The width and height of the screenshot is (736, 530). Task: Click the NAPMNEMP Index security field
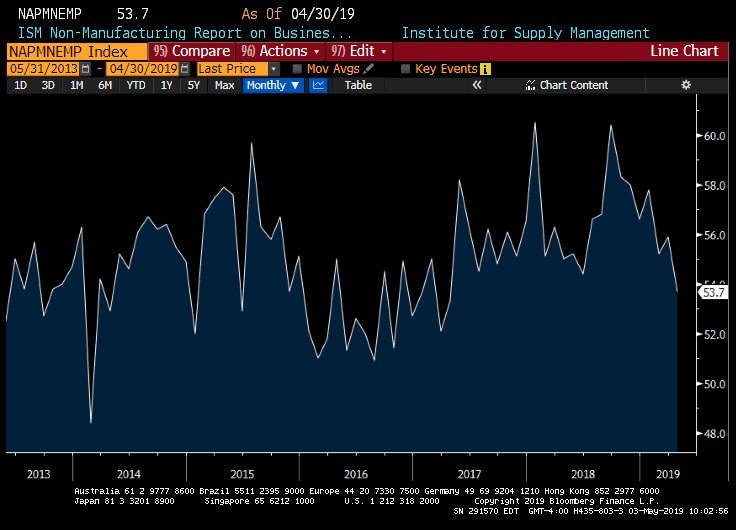click(x=77, y=52)
